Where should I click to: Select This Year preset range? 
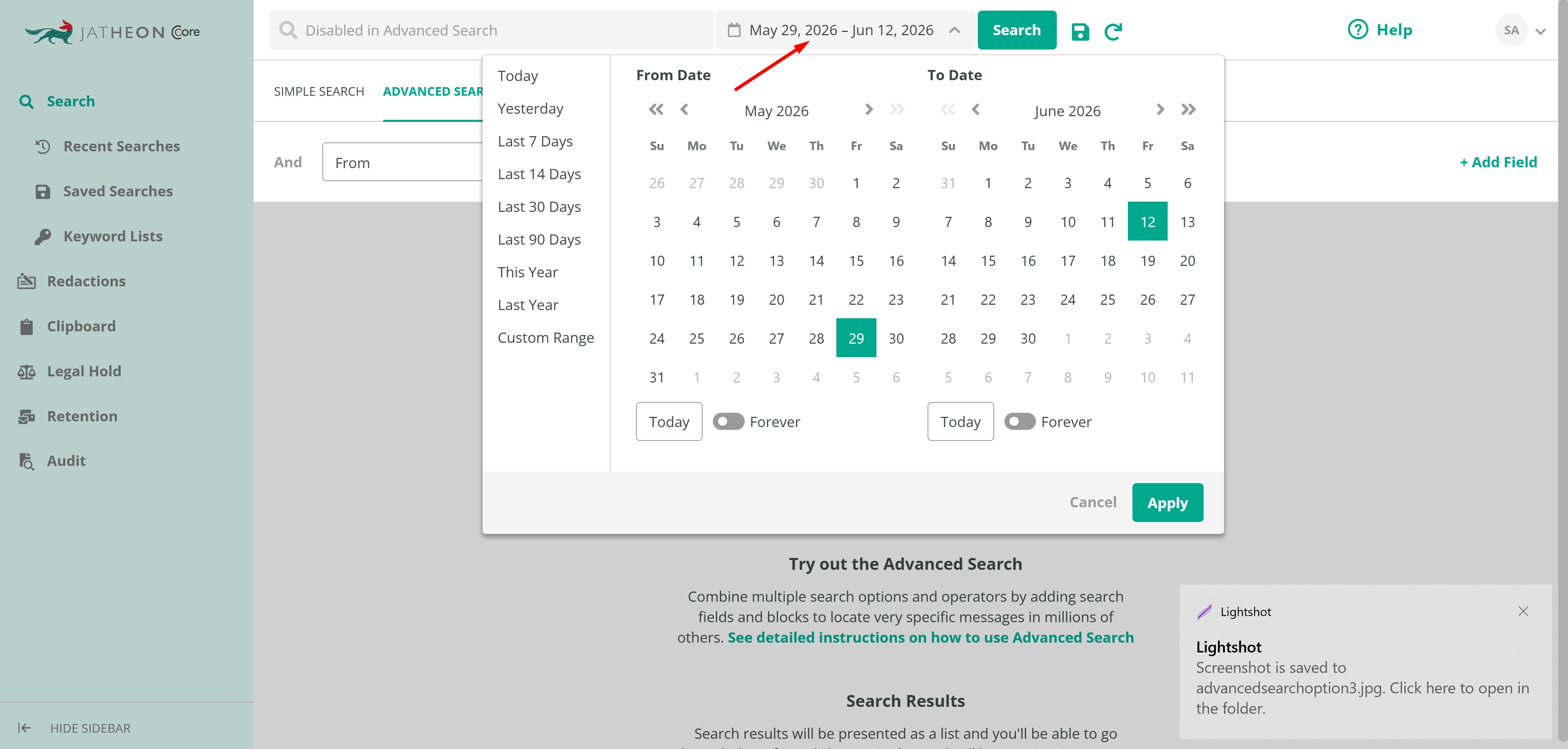tap(528, 272)
